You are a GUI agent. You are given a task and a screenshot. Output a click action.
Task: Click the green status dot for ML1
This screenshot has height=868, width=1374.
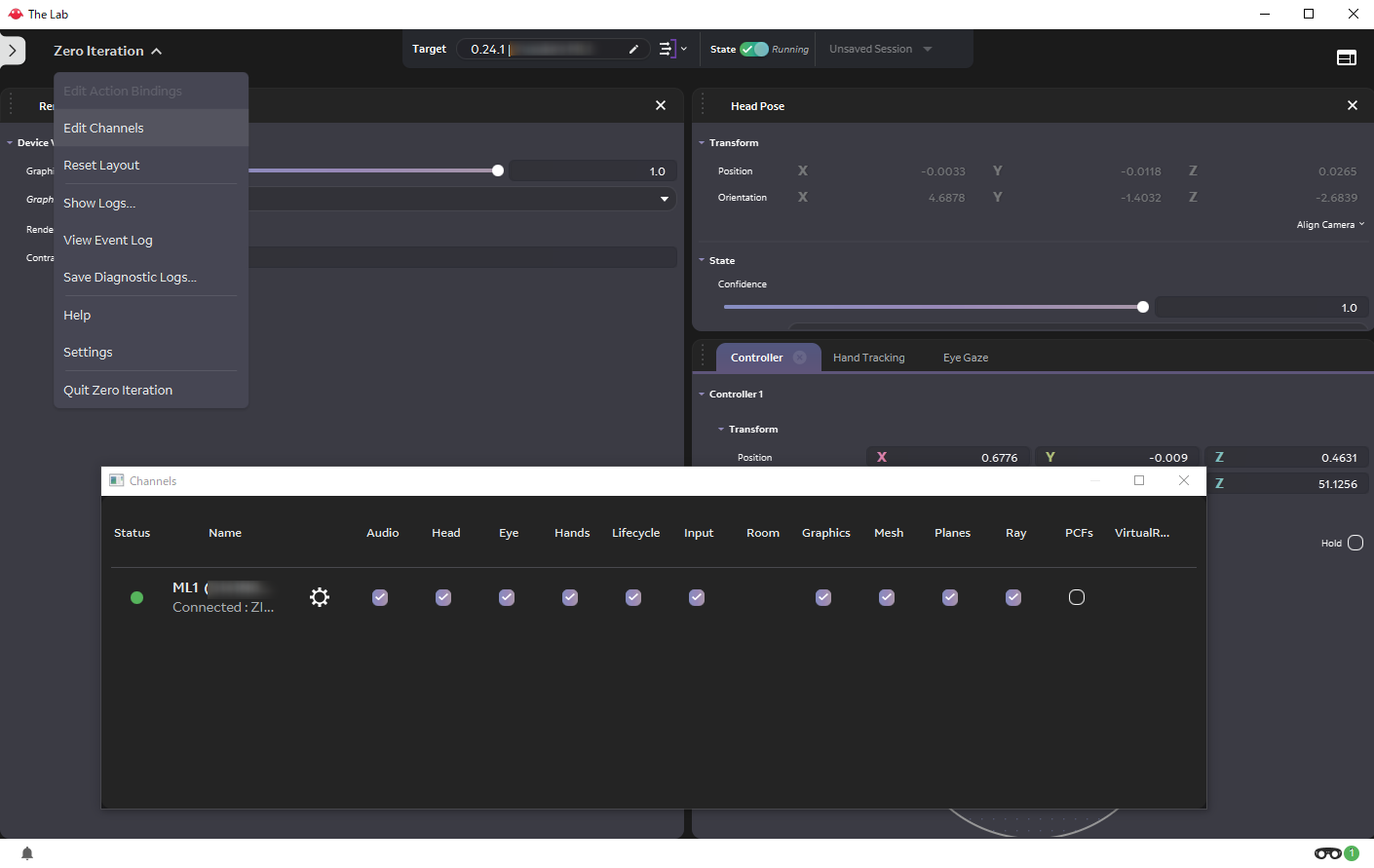tap(136, 597)
